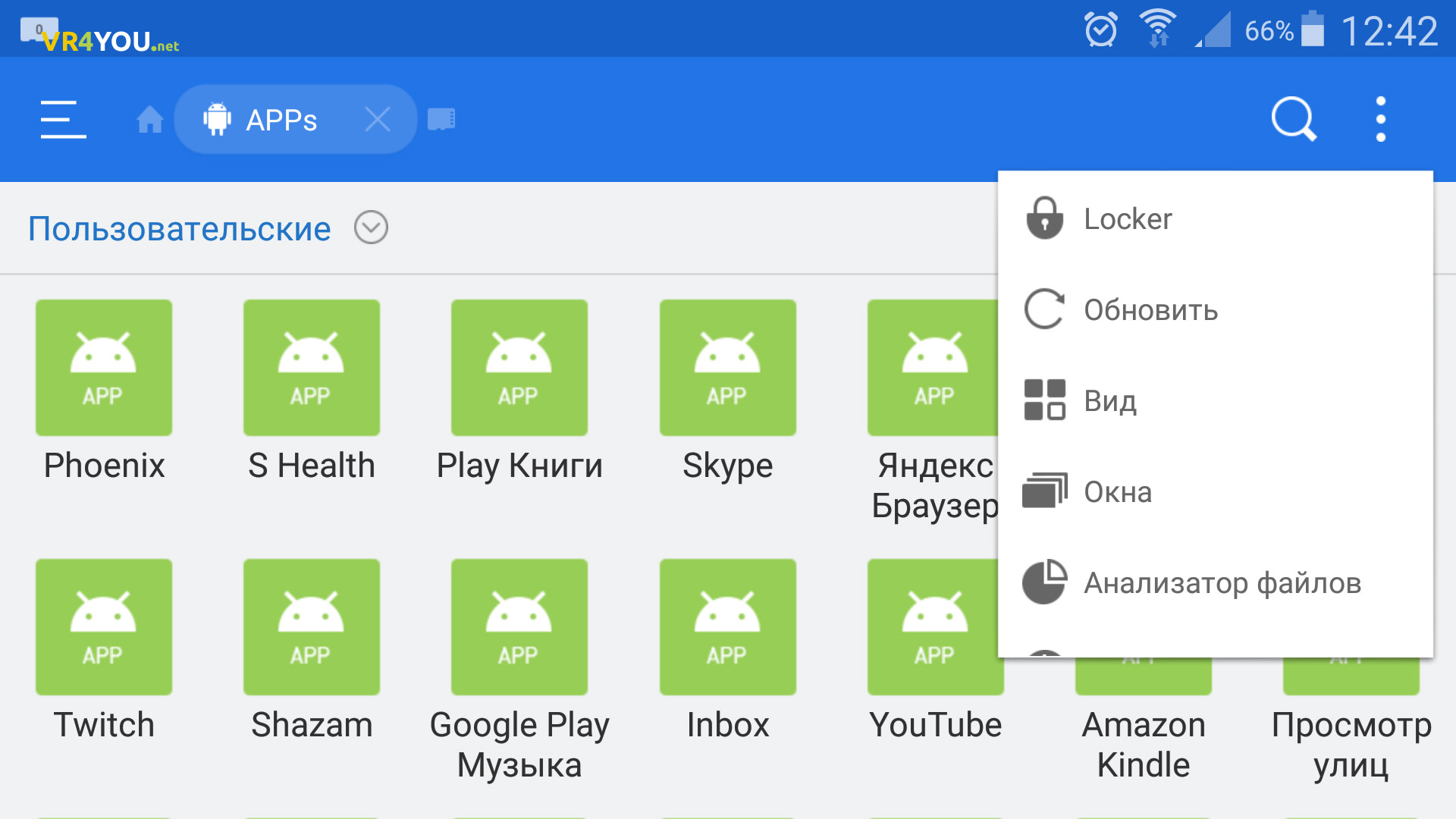
Task: Choose Окна from the menu
Action: (1216, 491)
